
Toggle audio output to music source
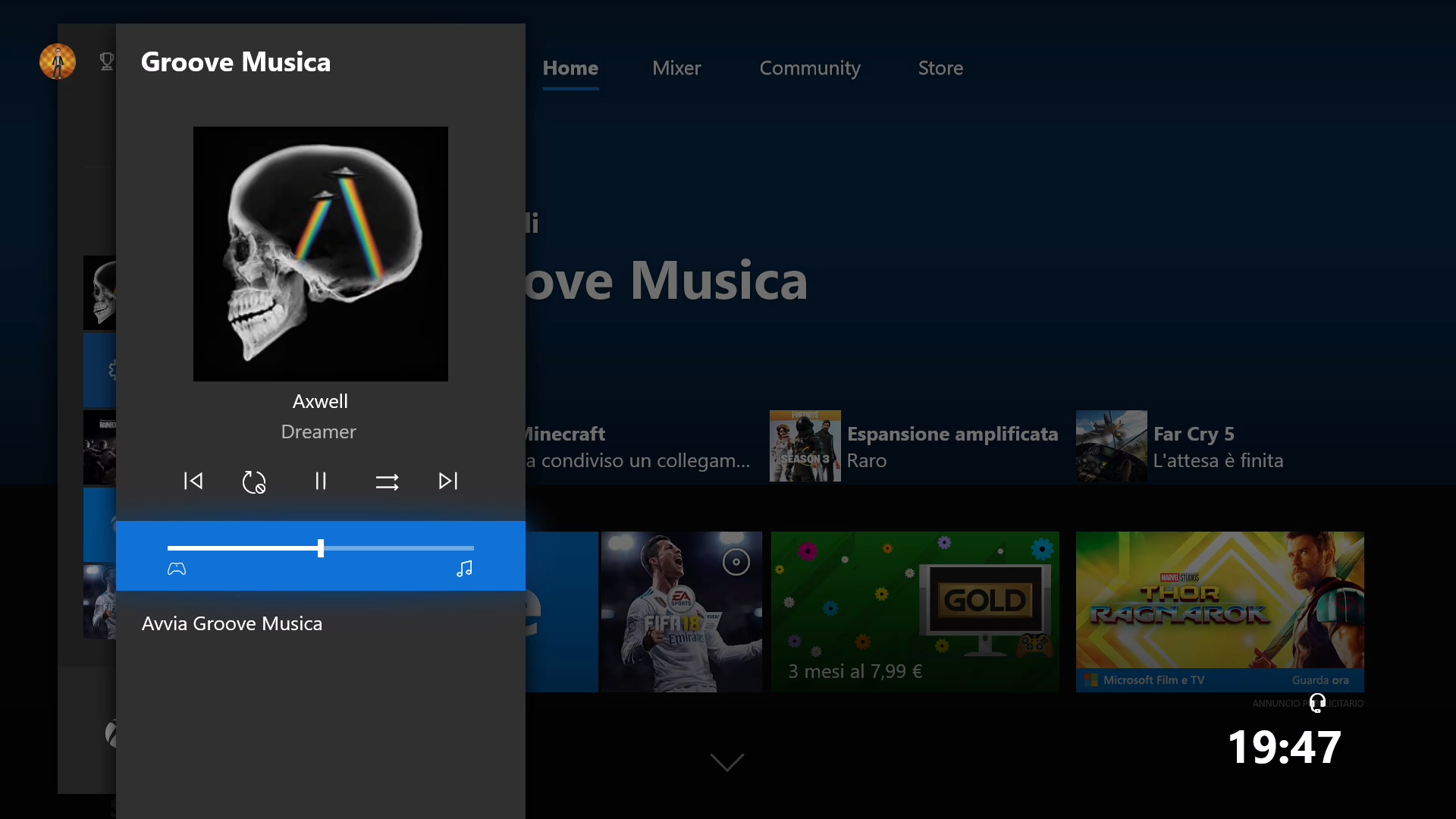[x=464, y=569]
